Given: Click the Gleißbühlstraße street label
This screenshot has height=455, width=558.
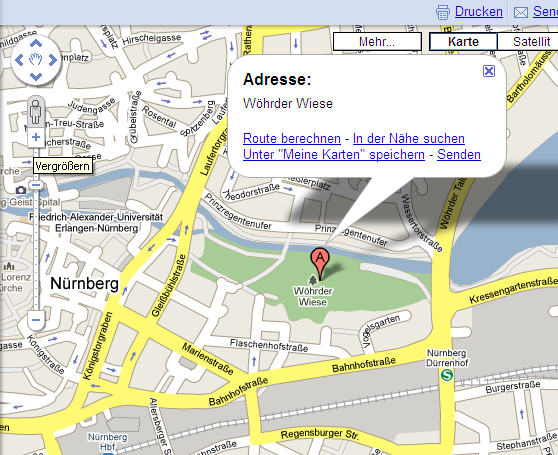Looking at the screenshot, I should click(x=168, y=285).
